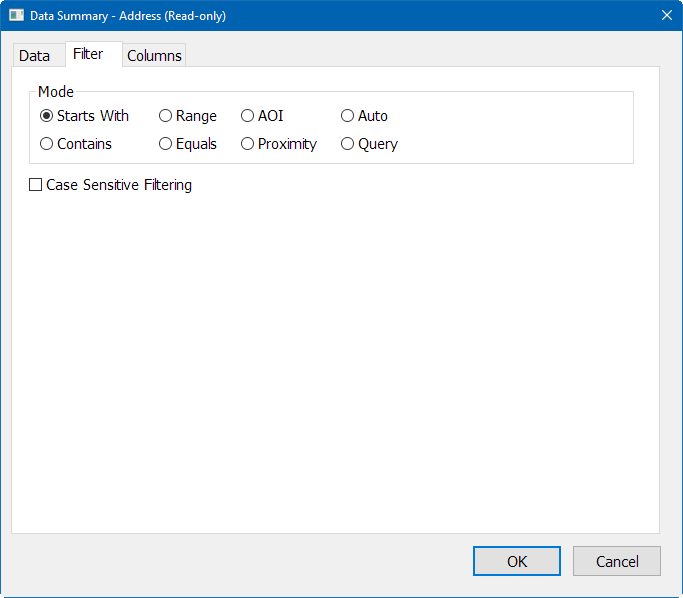
Task: Enable the Case Sensitive Filtering checkbox
Action: pyautogui.click(x=36, y=185)
